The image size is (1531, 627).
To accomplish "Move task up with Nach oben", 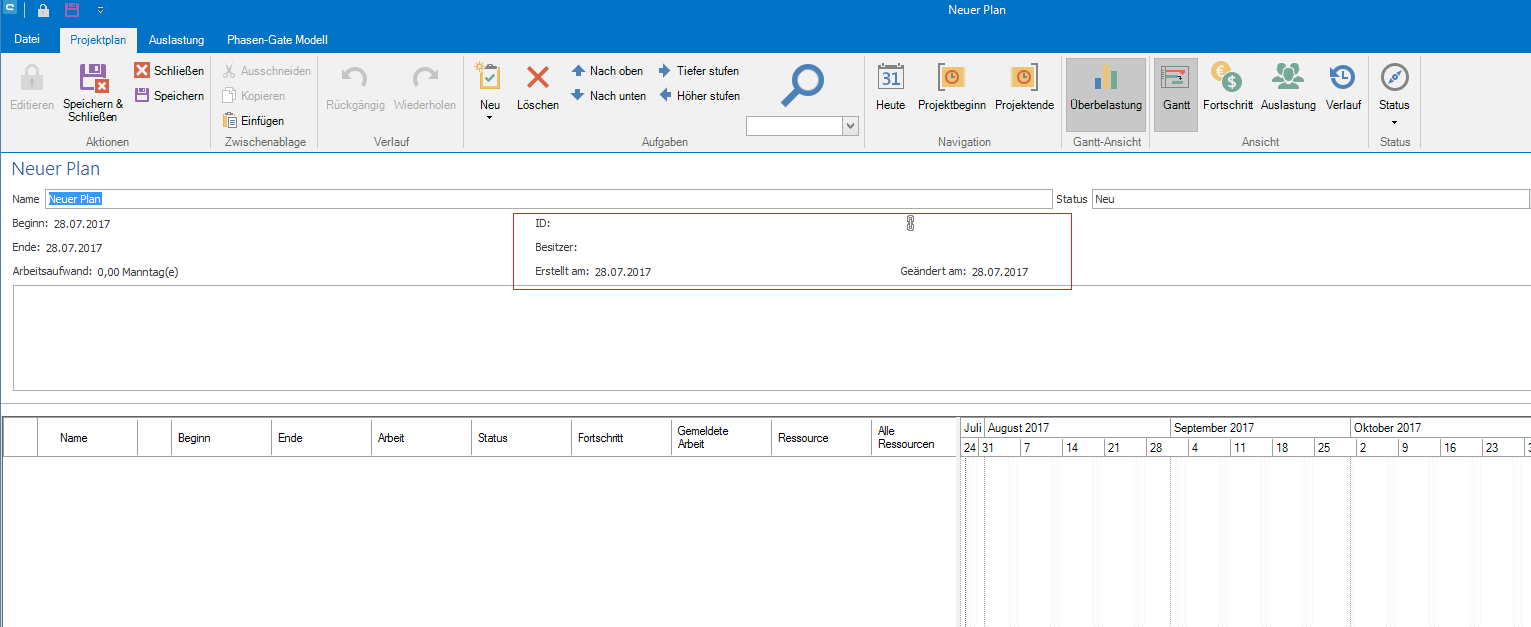I will (x=607, y=71).
